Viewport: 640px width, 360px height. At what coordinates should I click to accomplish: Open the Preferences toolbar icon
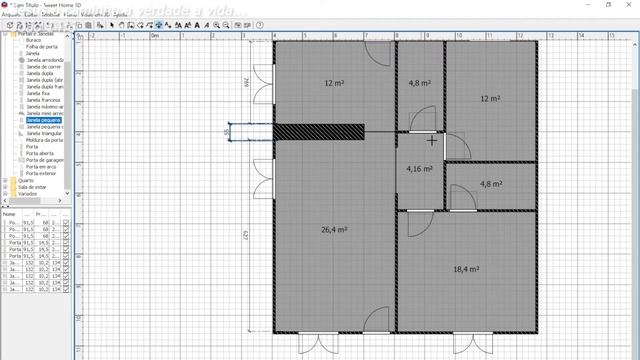click(x=38, y=25)
